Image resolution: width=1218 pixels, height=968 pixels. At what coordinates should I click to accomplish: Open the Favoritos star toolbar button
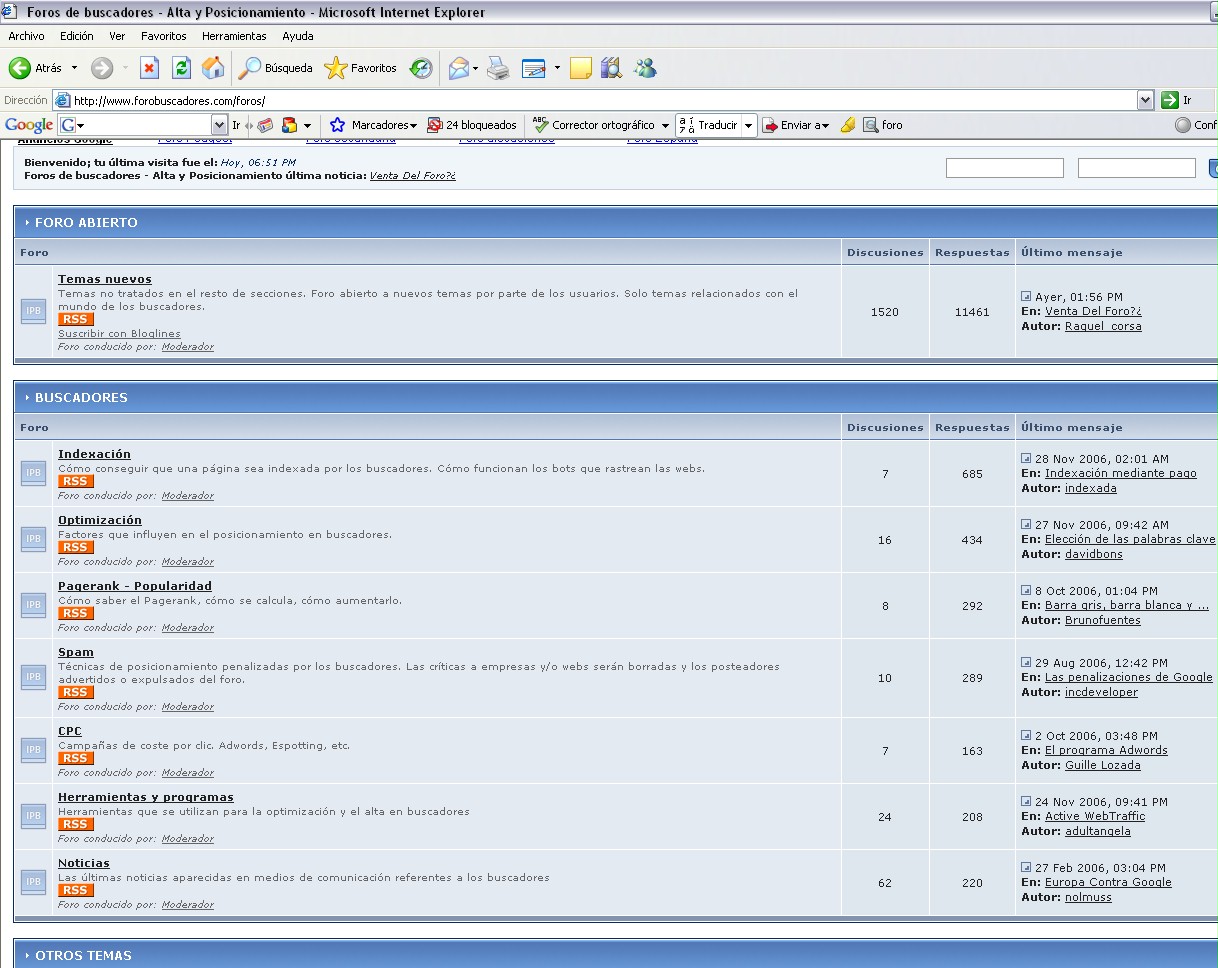click(x=361, y=68)
